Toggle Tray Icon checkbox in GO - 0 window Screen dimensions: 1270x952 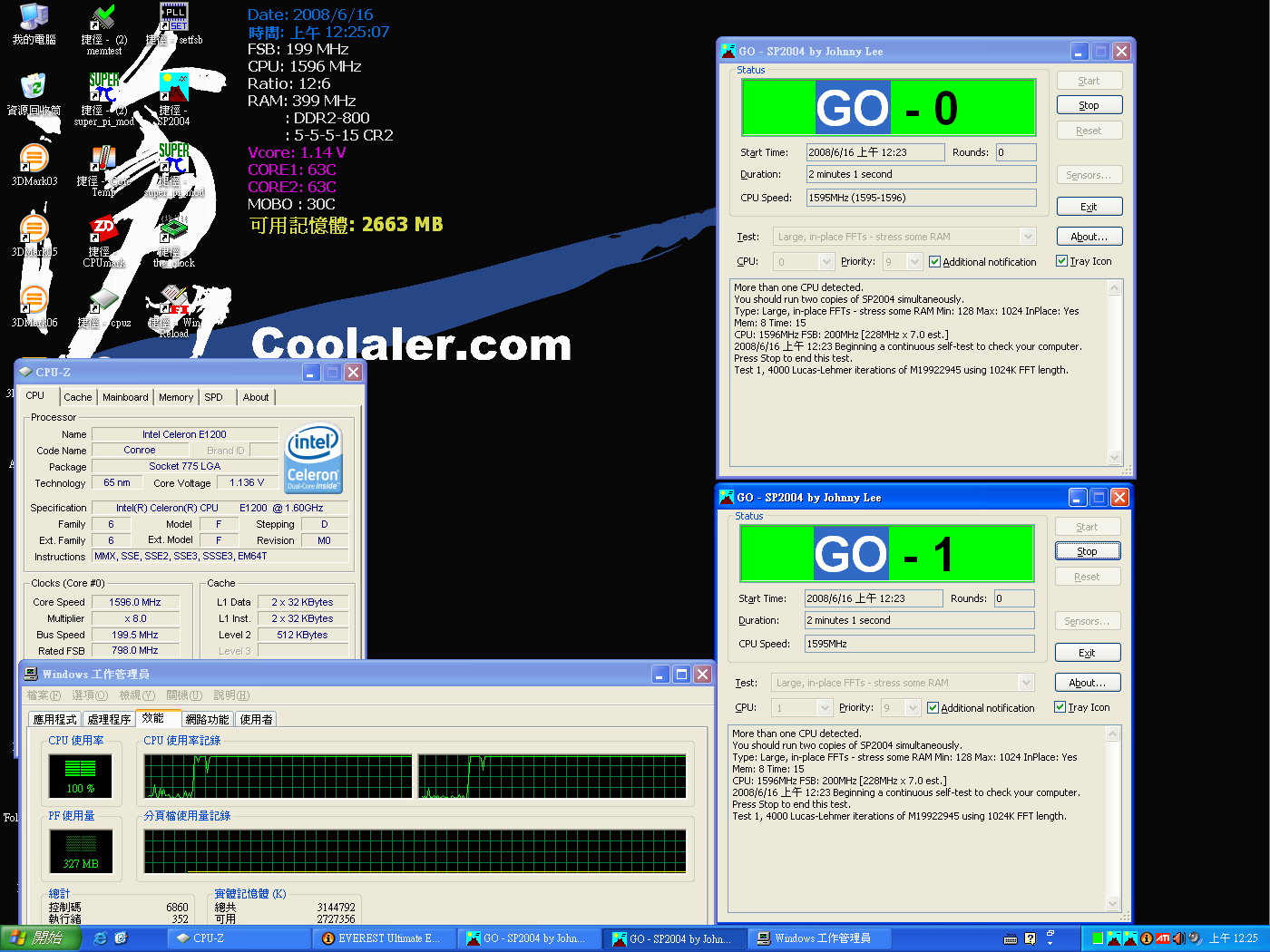click(1083, 261)
